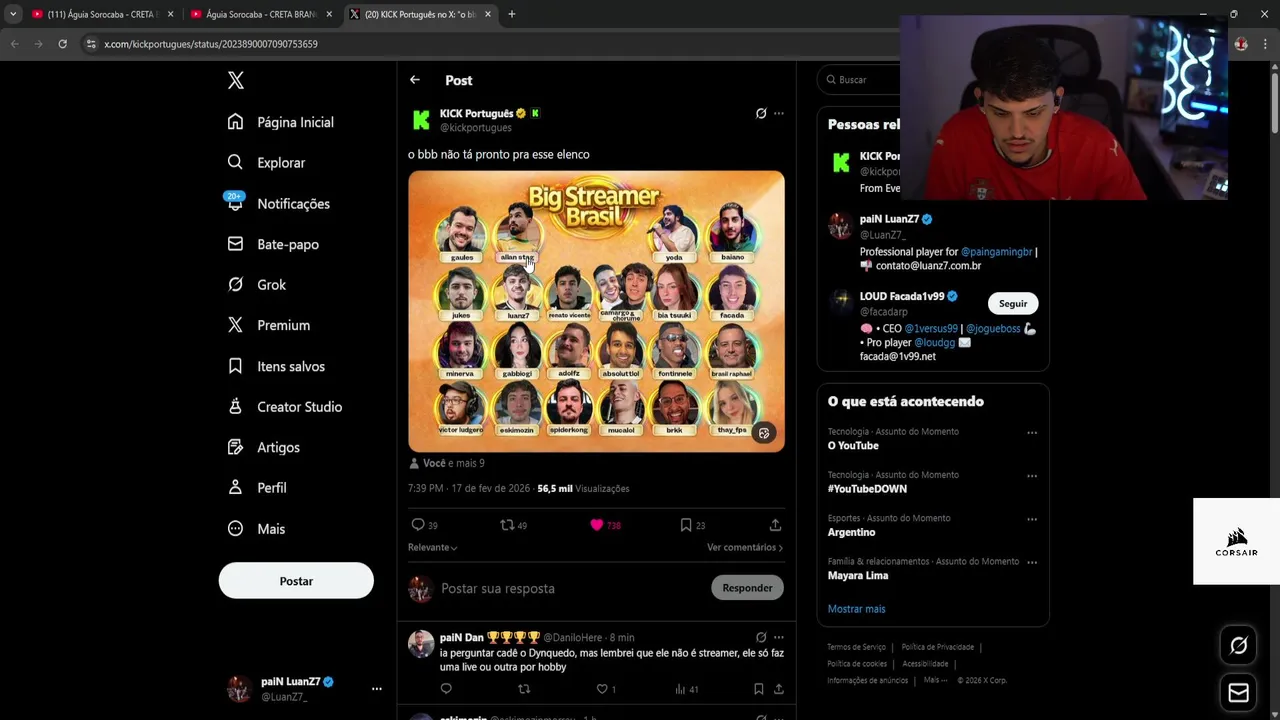Open the Relevante sort dropdown
1280x720 pixels.
[x=433, y=548]
